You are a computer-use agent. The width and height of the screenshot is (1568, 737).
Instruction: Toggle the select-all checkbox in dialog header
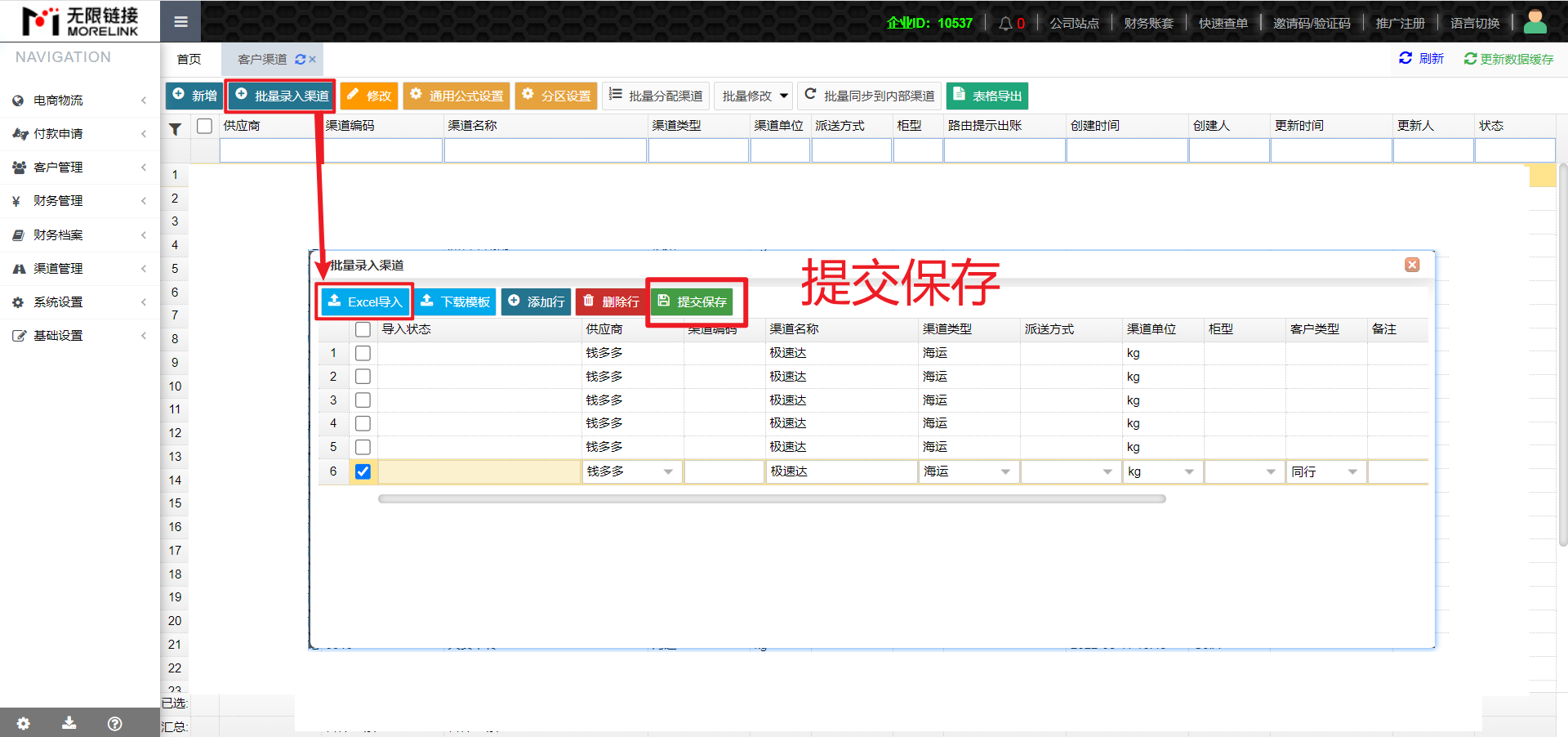[363, 329]
